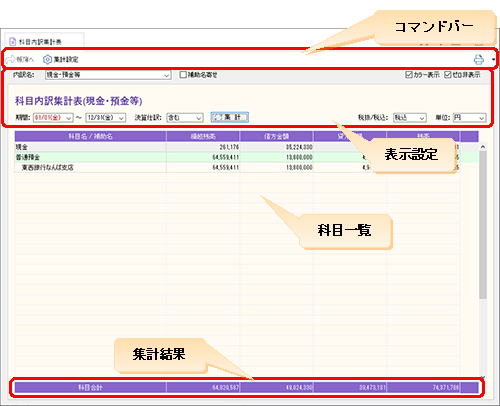This screenshot has width=500, height=406.
Task: Click the 帳簿へ arrow icon
Action: (x=11, y=60)
